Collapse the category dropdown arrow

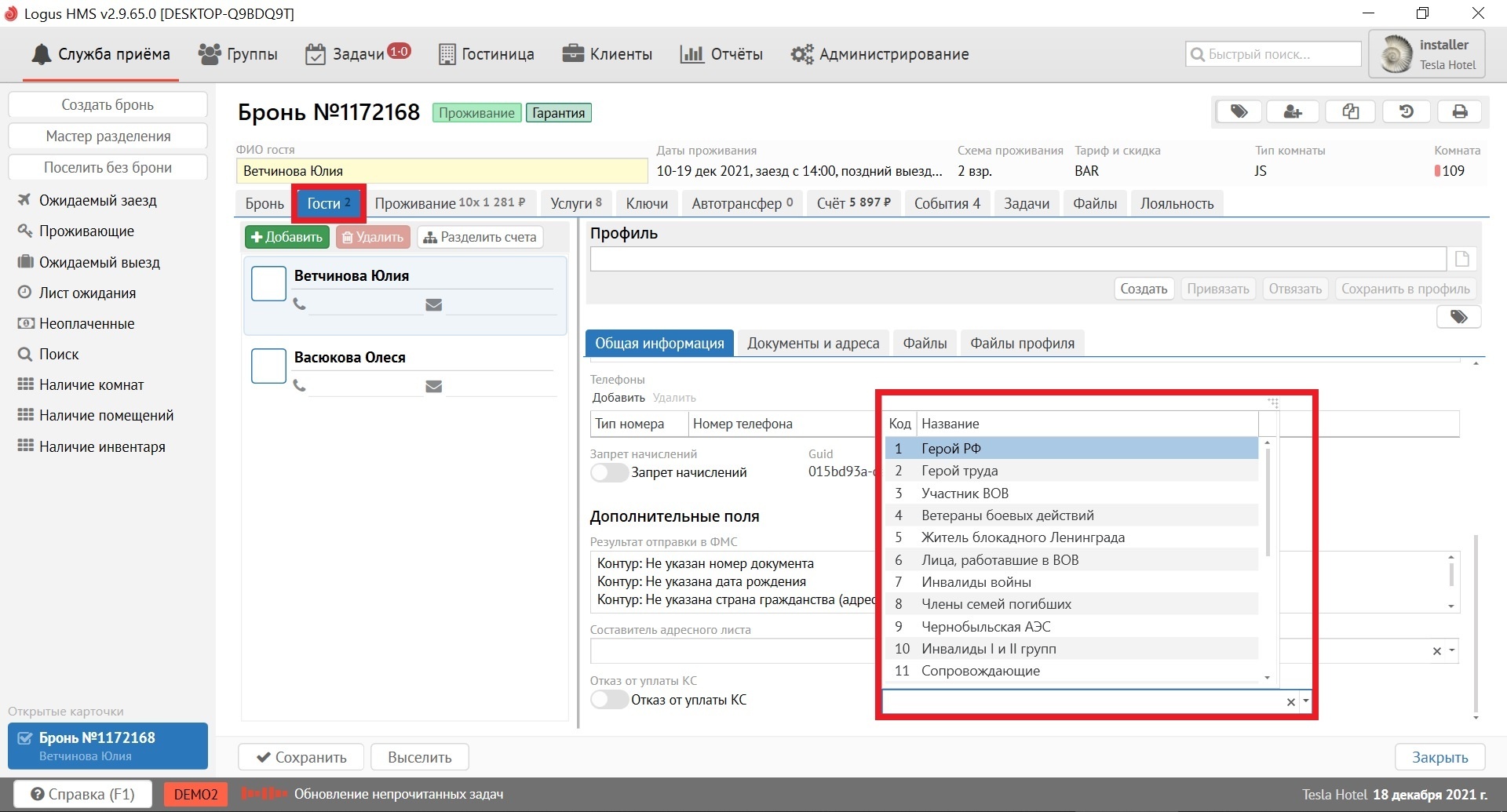(1306, 701)
